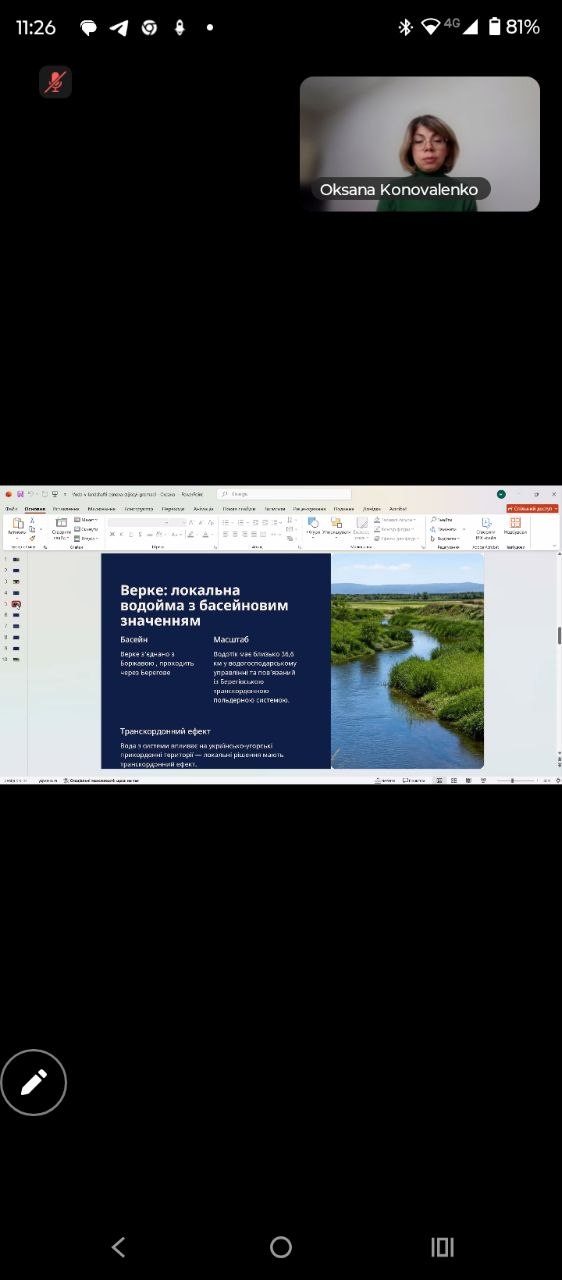
Task: Click the Масштаб heading on slide
Action: pyautogui.click(x=231, y=639)
